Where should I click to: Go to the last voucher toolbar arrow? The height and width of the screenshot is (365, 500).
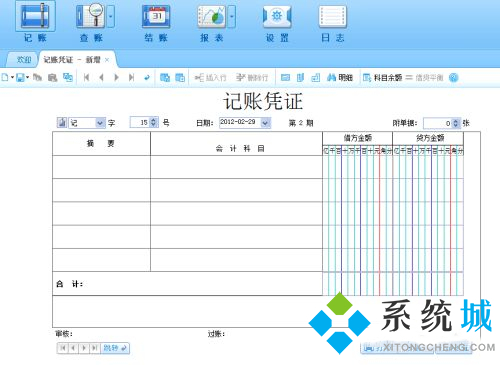131,78
